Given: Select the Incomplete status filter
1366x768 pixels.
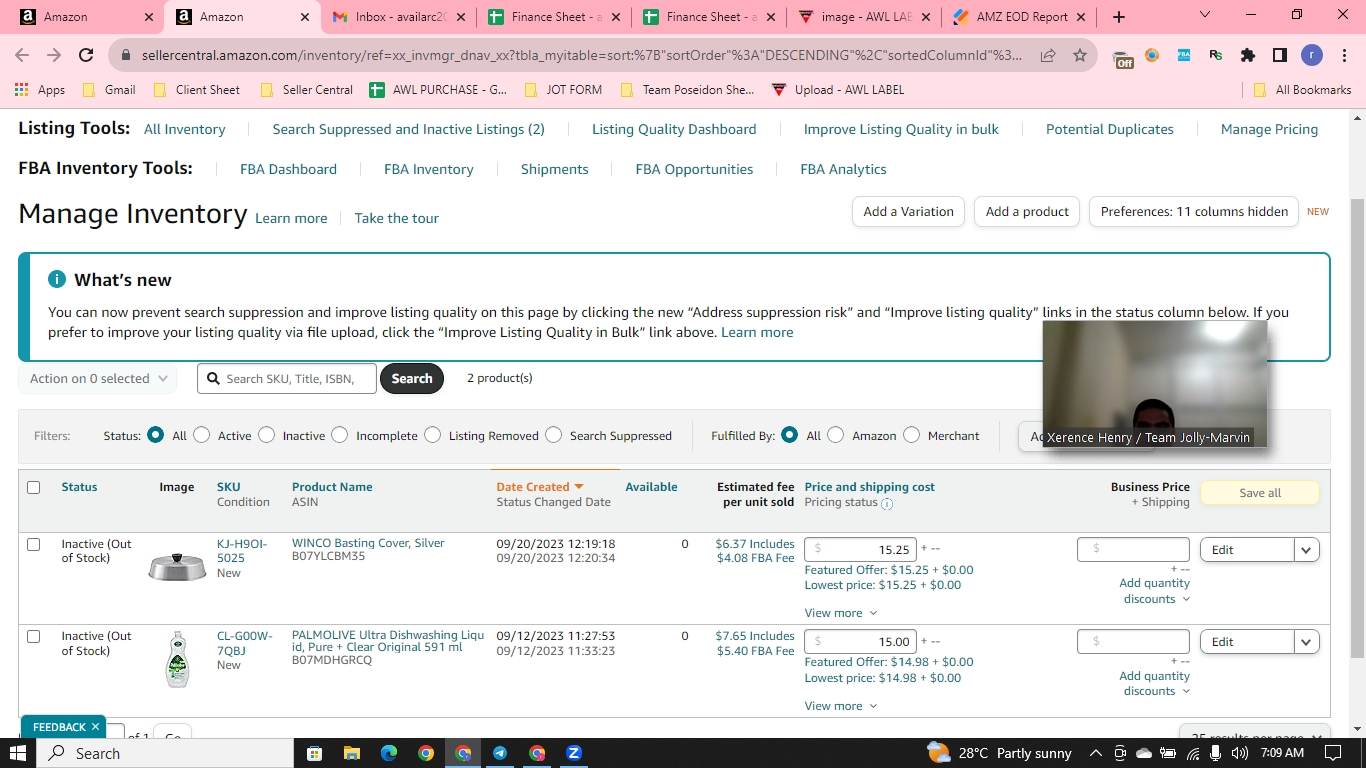Looking at the screenshot, I should pos(340,435).
